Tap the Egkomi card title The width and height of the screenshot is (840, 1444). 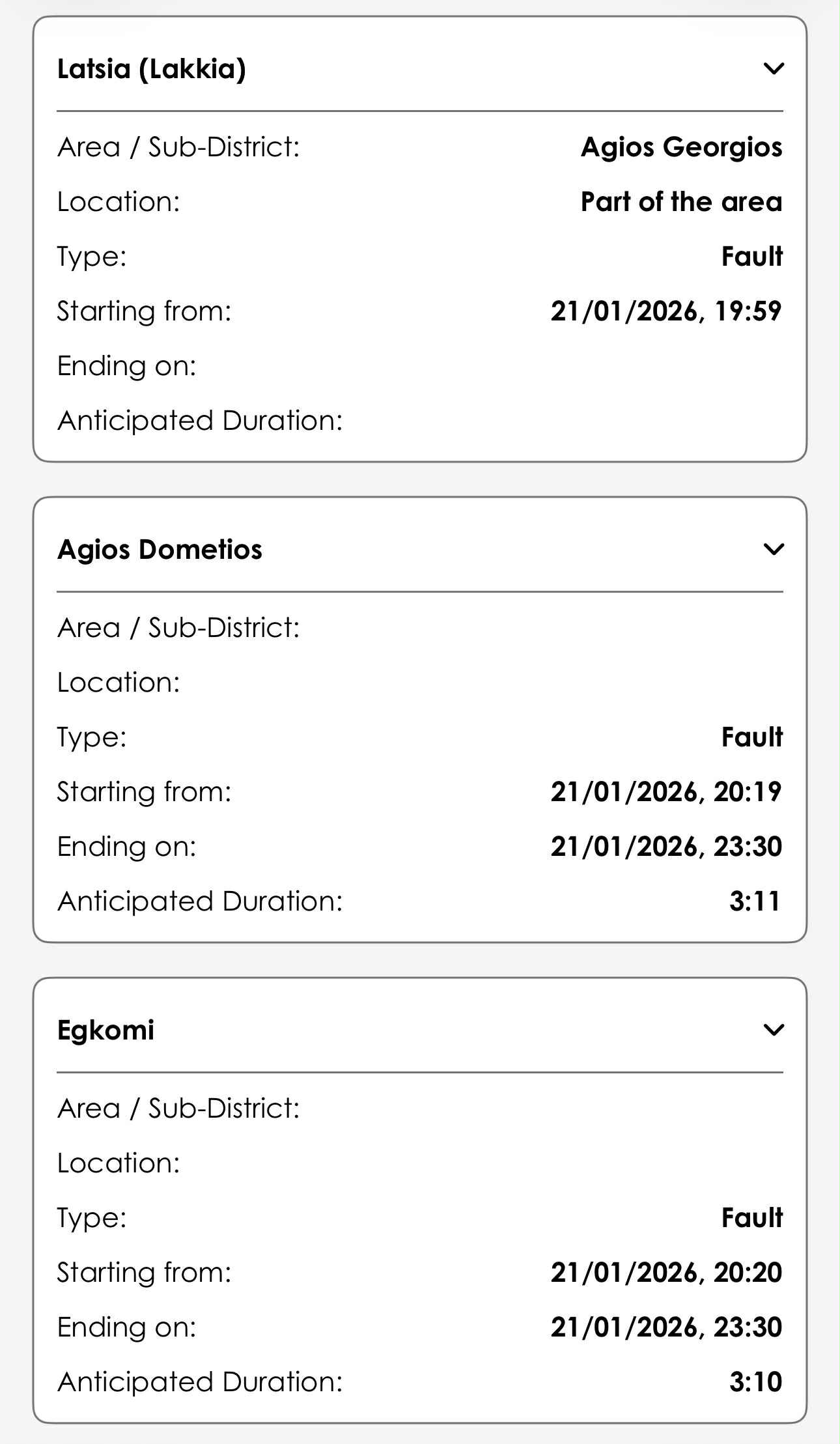pyautogui.click(x=105, y=1030)
